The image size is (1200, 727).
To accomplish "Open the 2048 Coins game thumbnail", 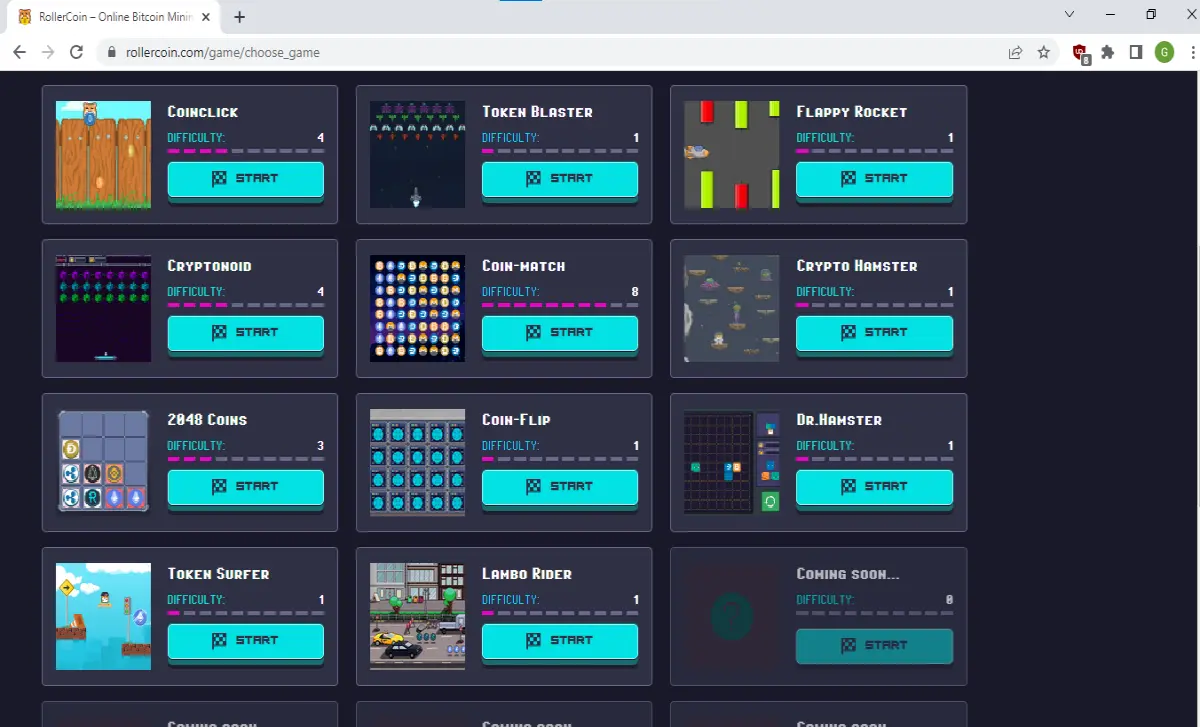I will [103, 463].
